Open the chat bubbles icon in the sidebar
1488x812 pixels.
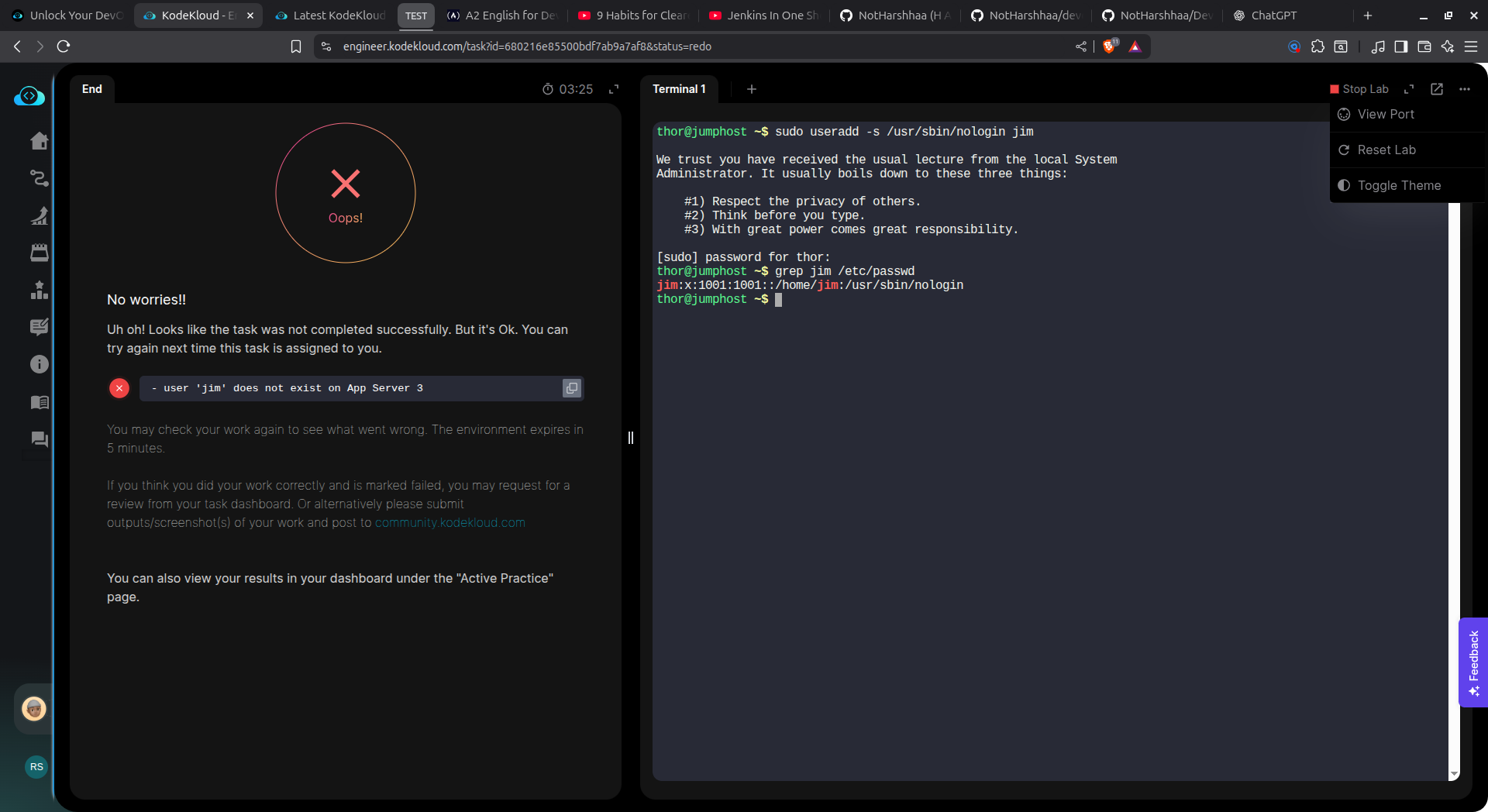click(x=39, y=439)
